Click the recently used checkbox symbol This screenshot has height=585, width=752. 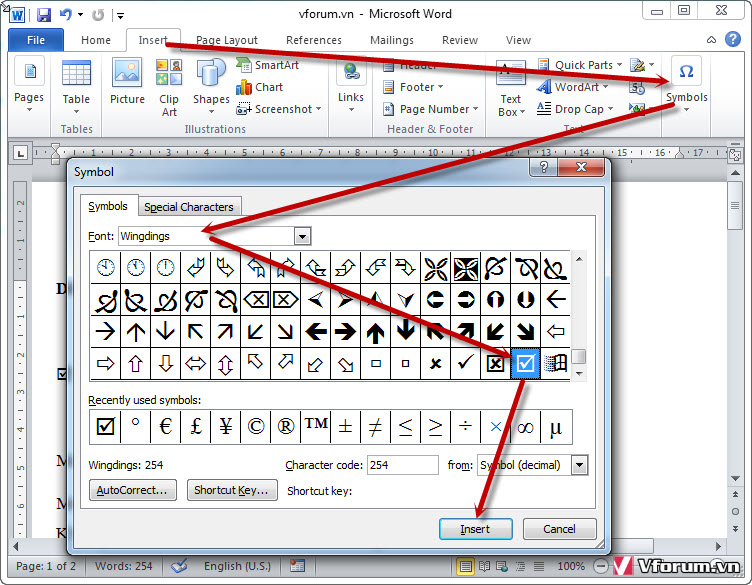pos(106,426)
